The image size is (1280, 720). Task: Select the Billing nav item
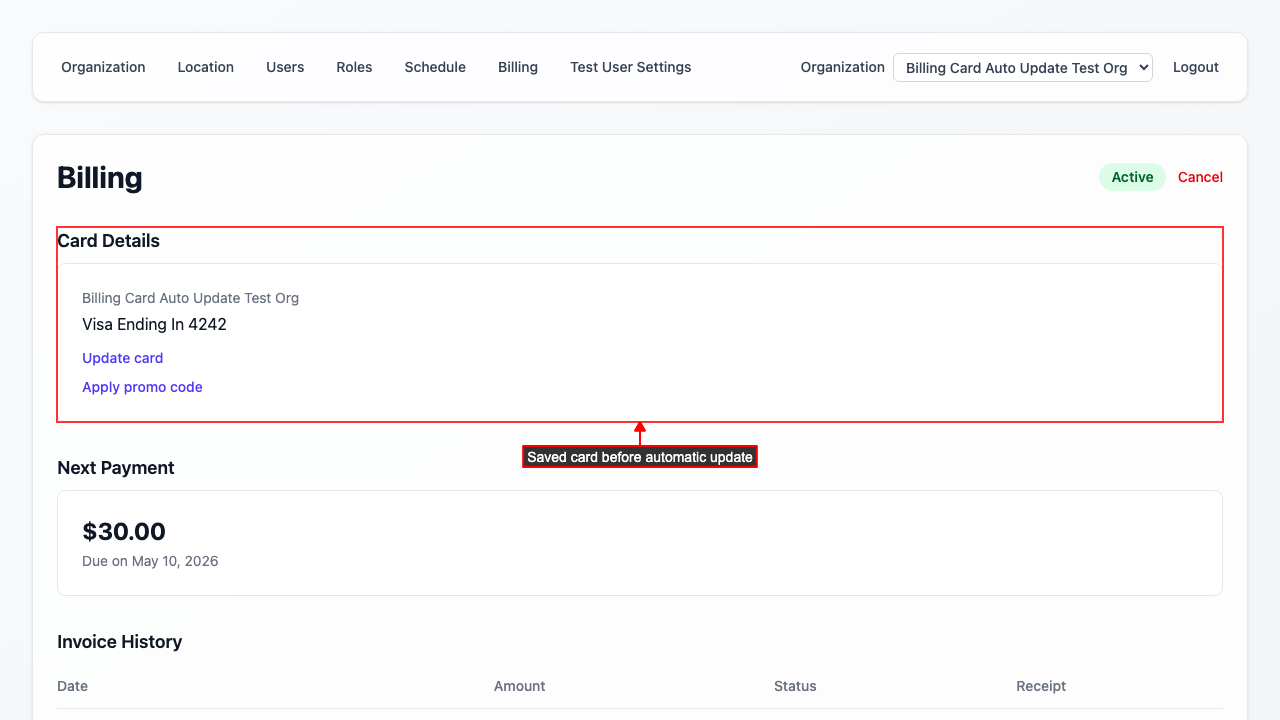click(x=517, y=67)
